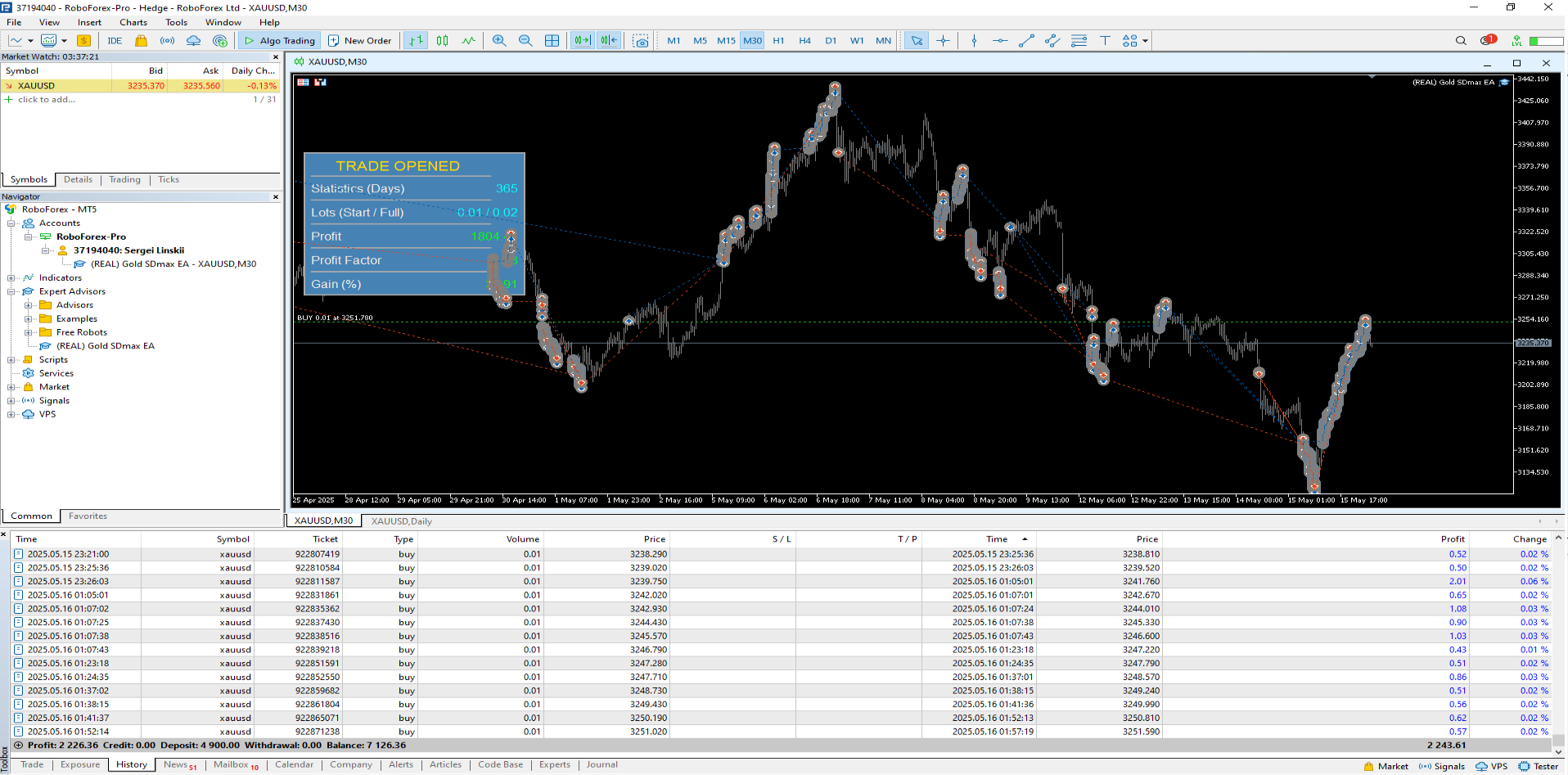The image size is (1568, 775).
Task: Sort history by the Ticket column header
Action: [x=325, y=538]
